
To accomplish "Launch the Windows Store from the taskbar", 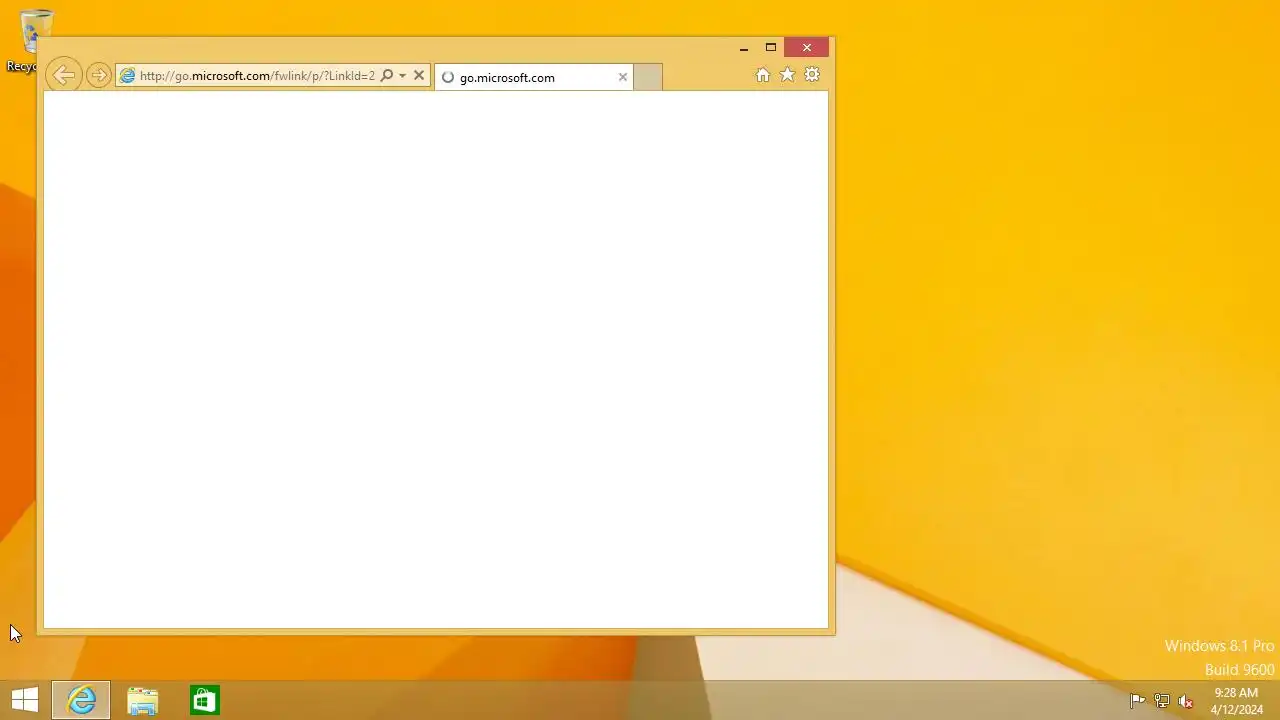I will point(204,700).
